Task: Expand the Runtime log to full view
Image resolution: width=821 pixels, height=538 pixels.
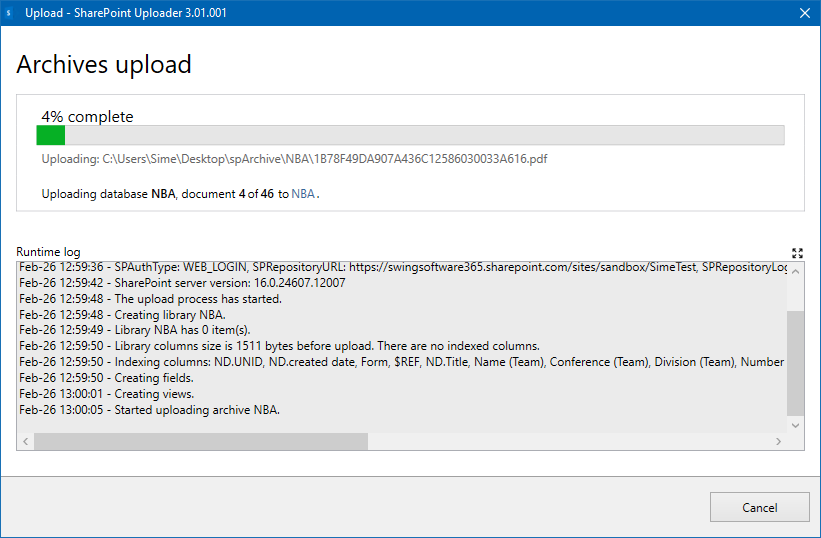Action: [x=796, y=253]
